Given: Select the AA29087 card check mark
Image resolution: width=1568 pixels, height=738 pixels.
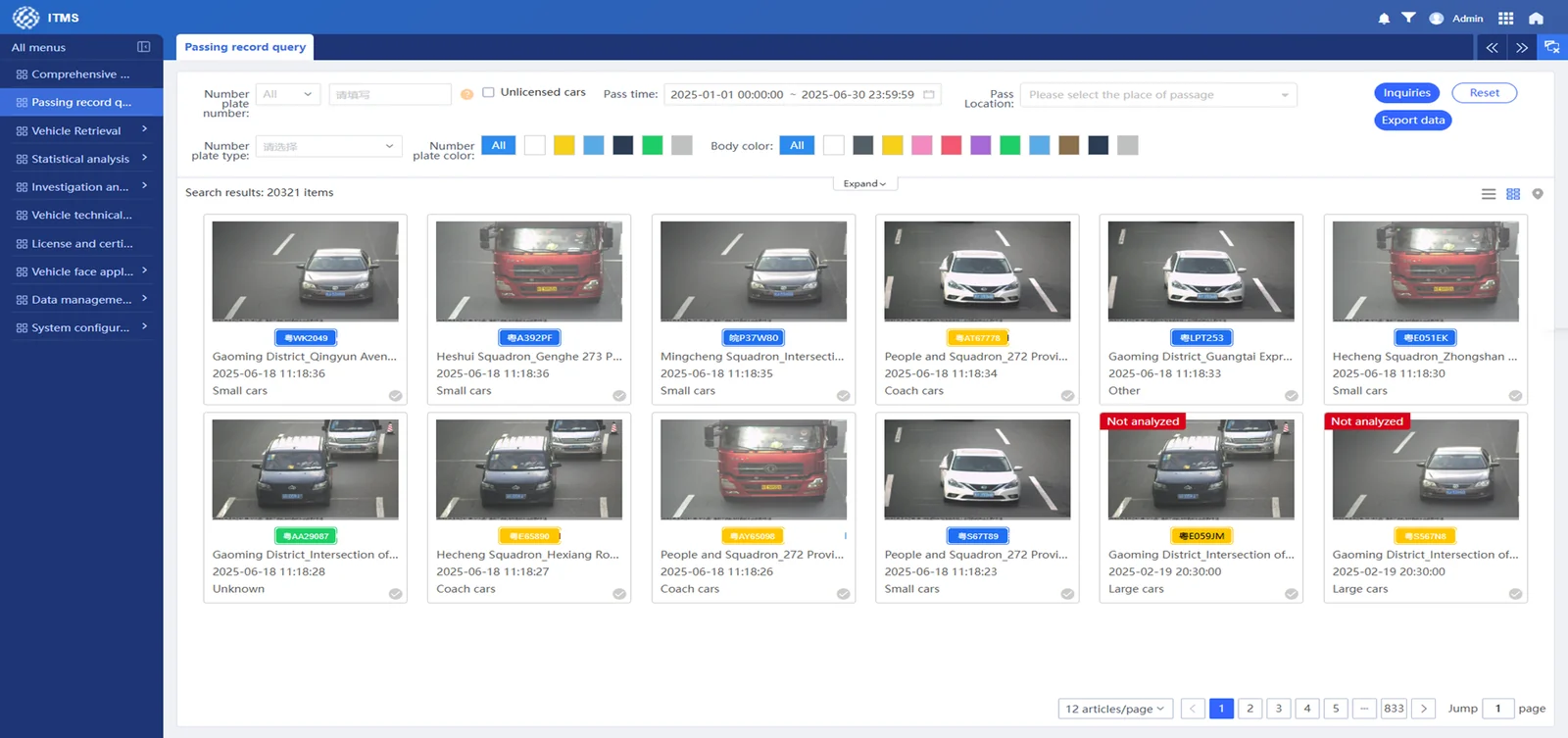Looking at the screenshot, I should point(395,594).
